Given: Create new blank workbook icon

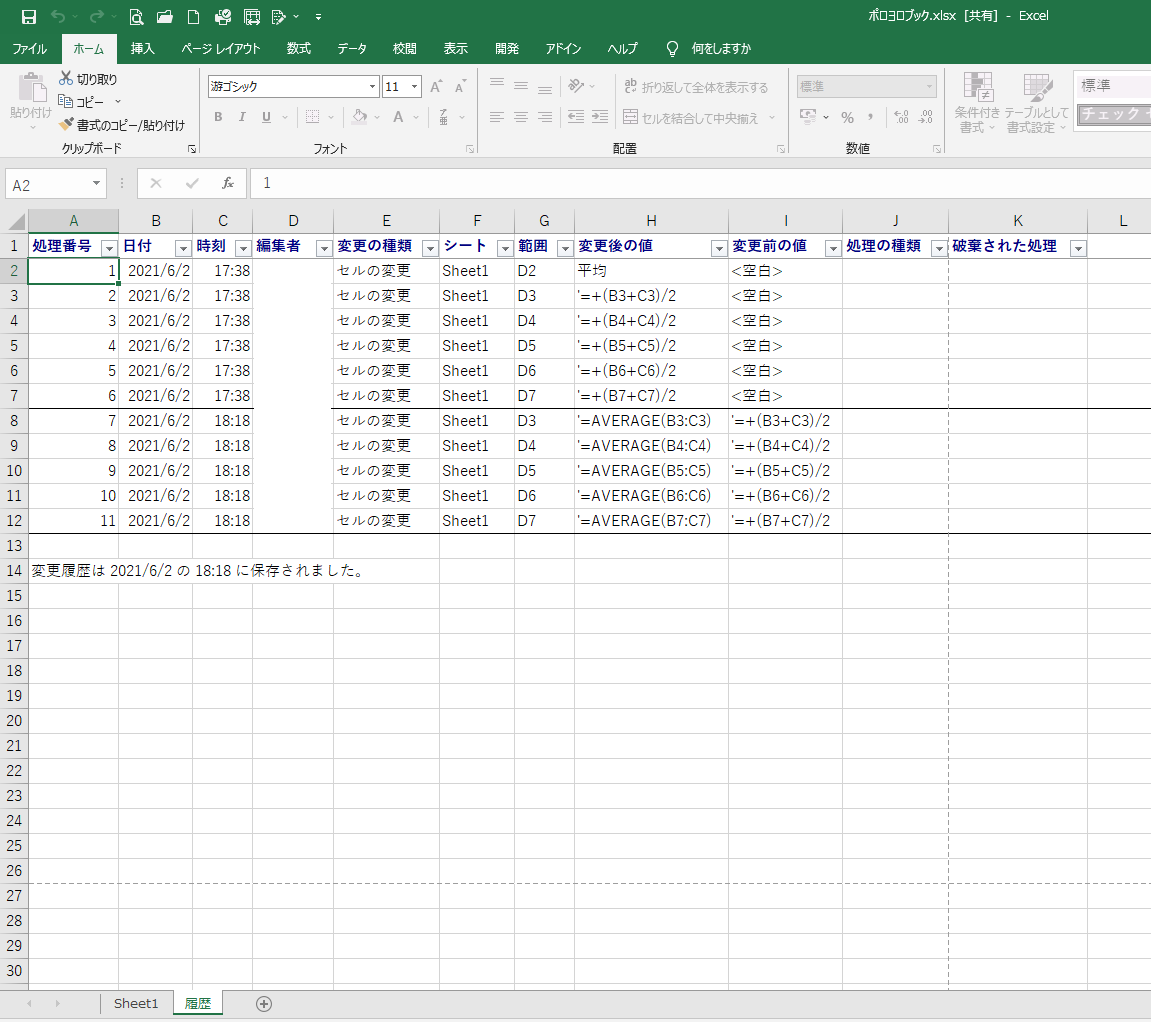Looking at the screenshot, I should 194,16.
